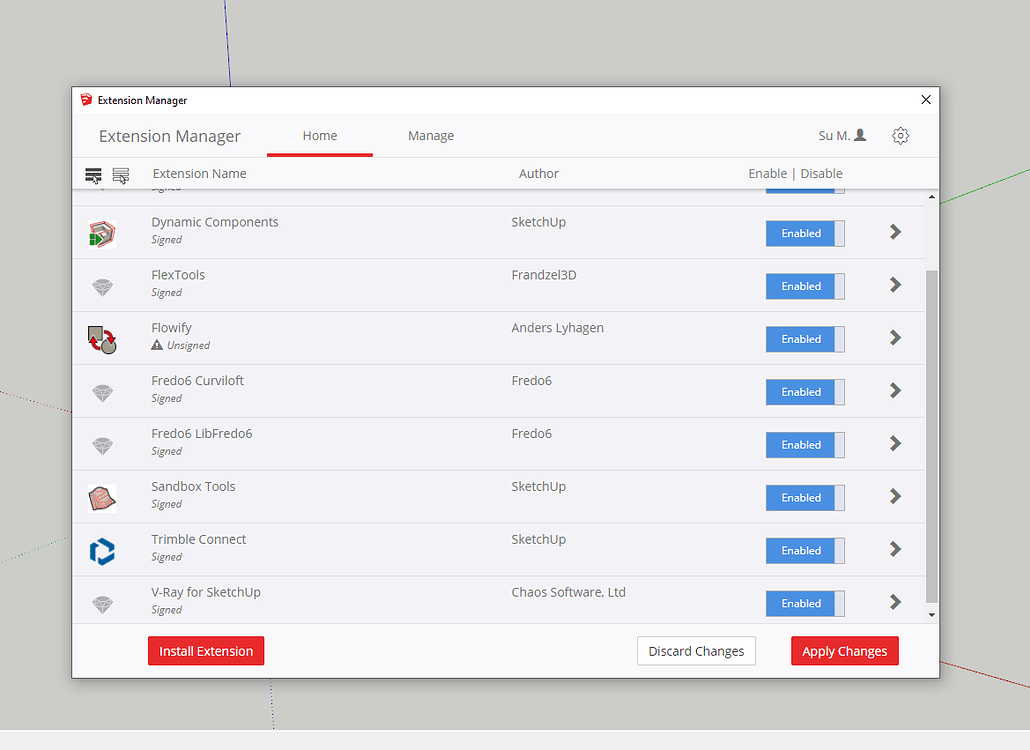This screenshot has height=750, width=1030.
Task: Disable the Sandbox Tools toggle
Action: [x=805, y=498]
